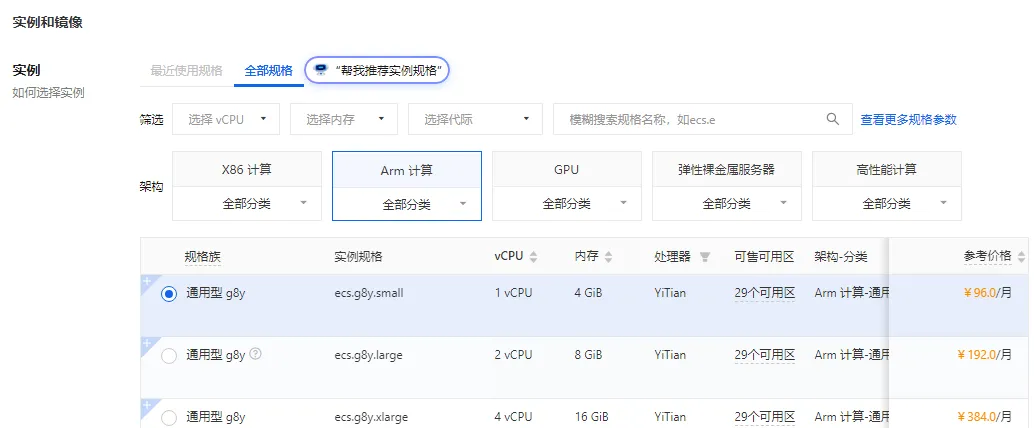This screenshot has height=428, width=1034.
Task: Sort by vCPU column arrows
Action: 533,257
